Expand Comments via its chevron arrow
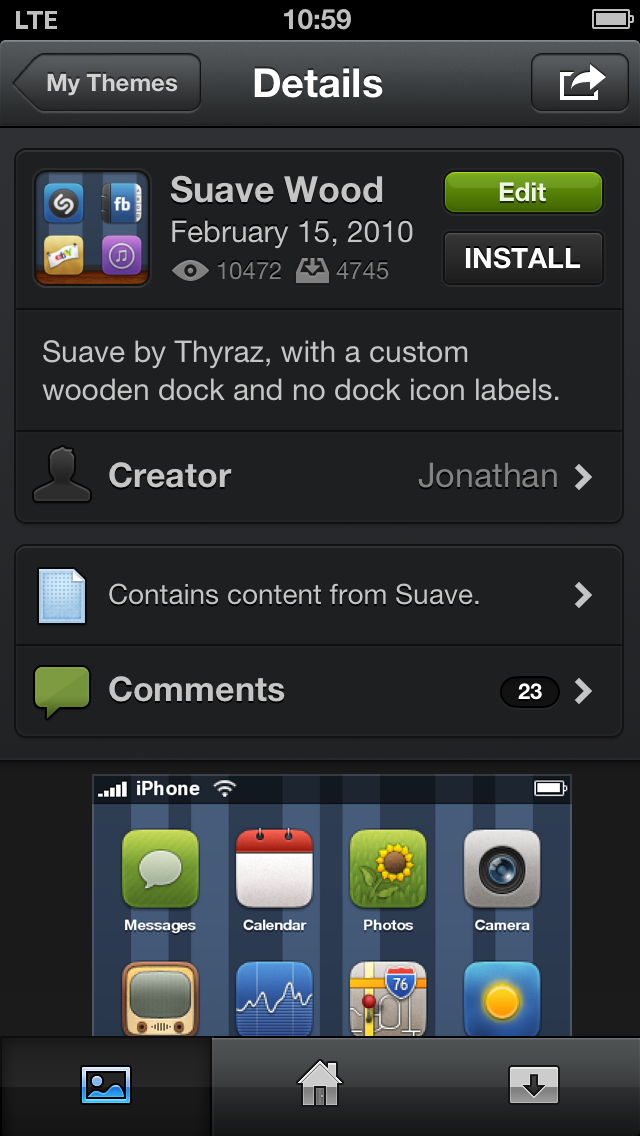This screenshot has width=640, height=1136. (583, 691)
